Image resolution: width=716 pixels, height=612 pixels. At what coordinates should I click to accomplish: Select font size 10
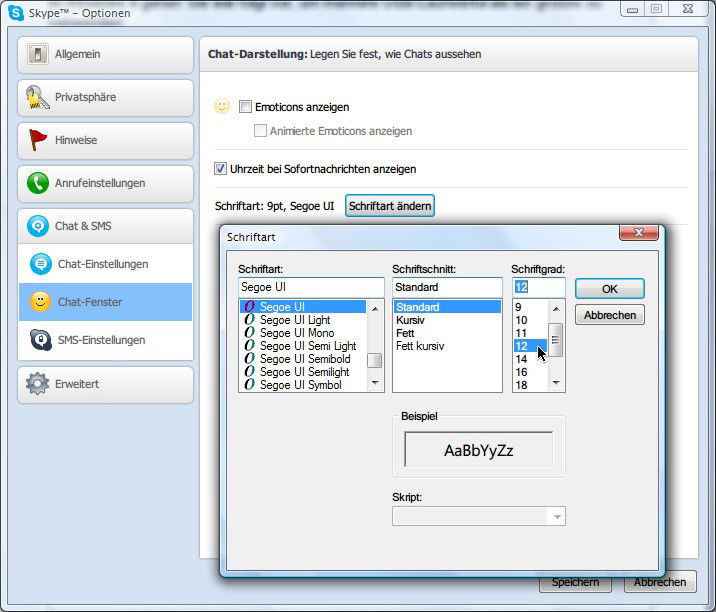531,320
